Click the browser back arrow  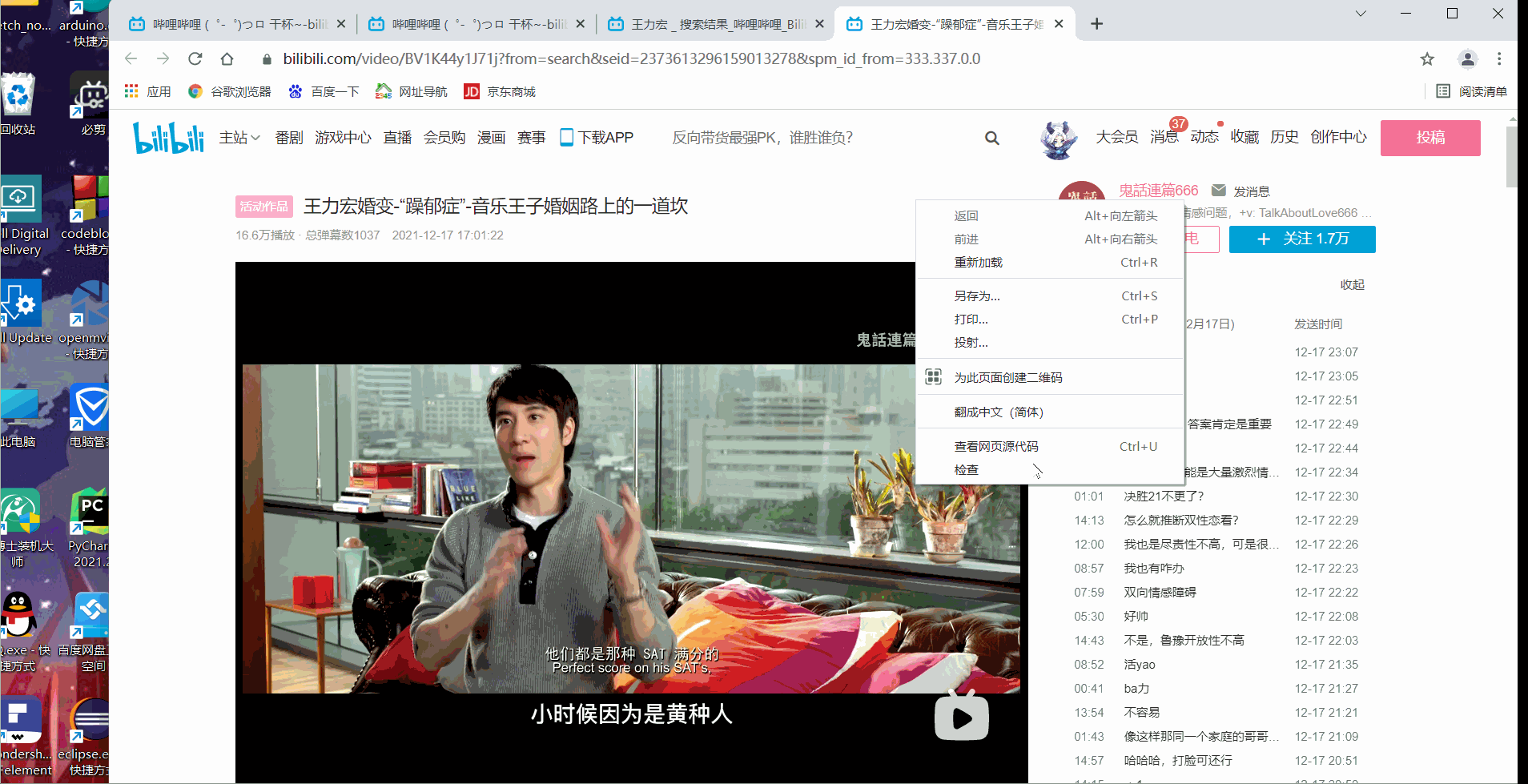click(131, 58)
